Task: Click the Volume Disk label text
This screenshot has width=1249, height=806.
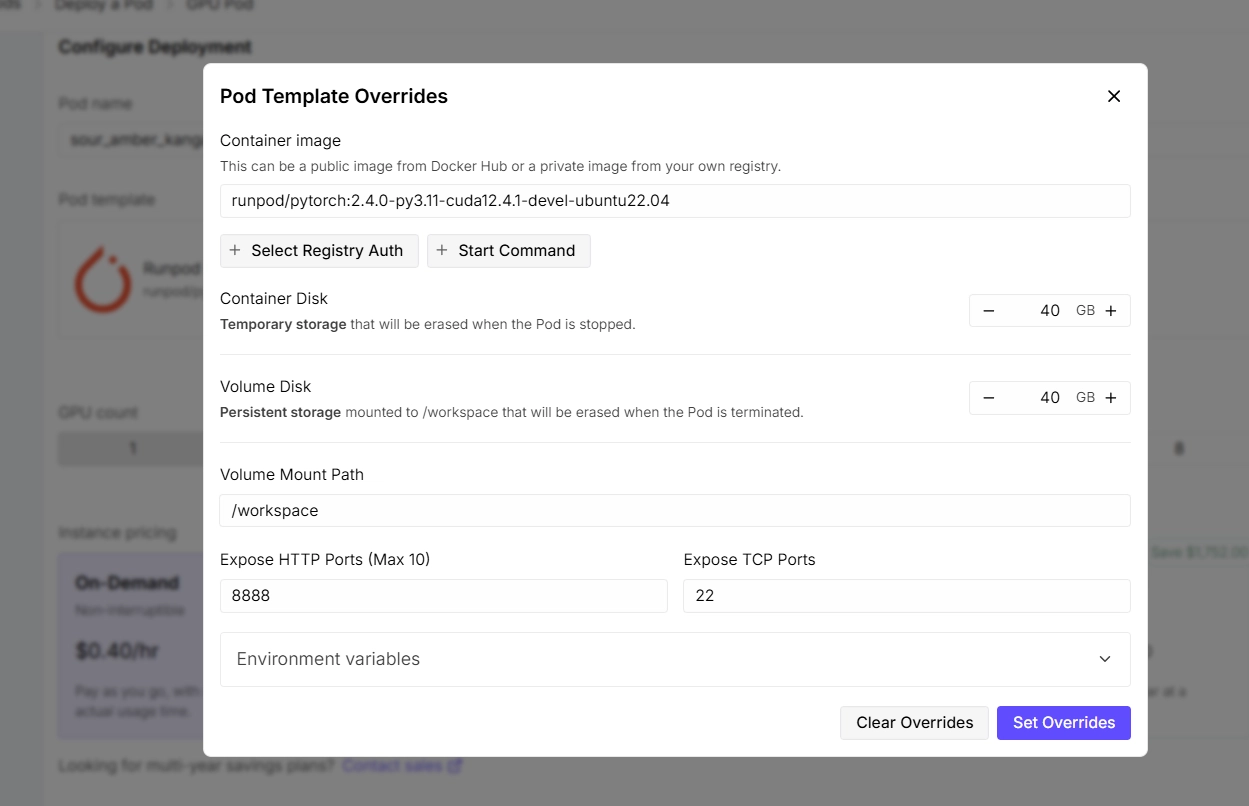Action: (266, 387)
